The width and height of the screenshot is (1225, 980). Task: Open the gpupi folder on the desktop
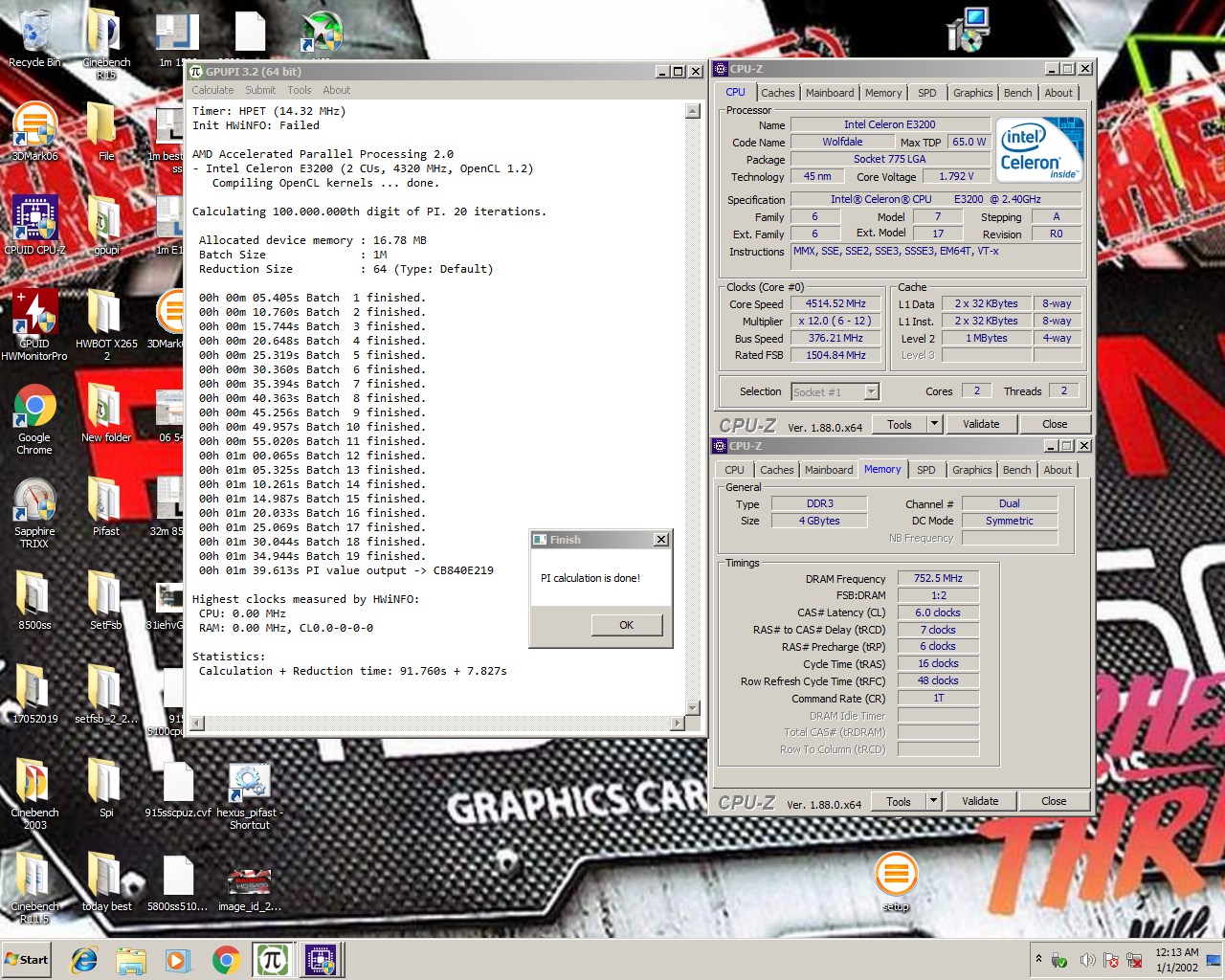coord(106,226)
